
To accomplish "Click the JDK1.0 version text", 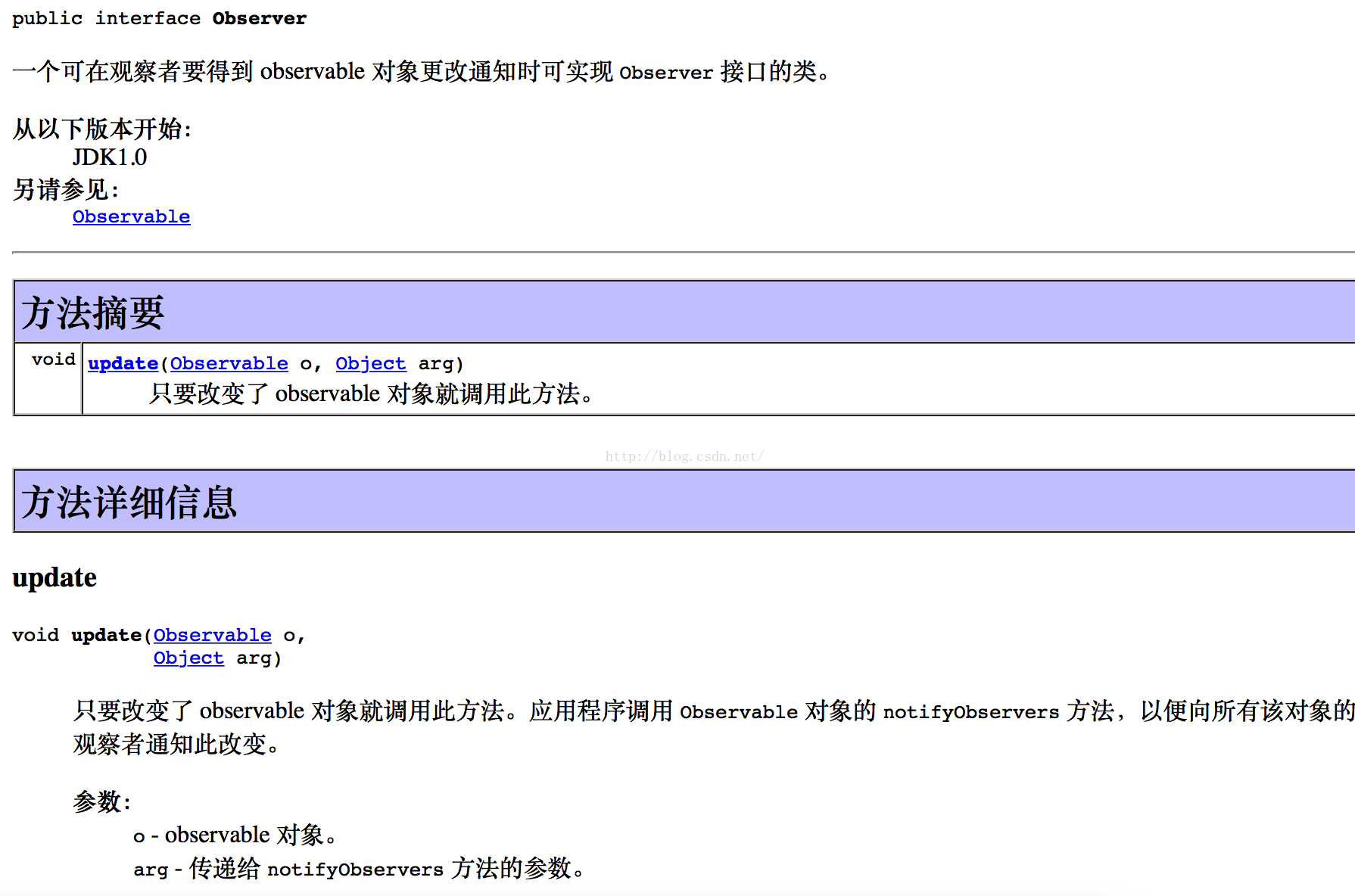I will (110, 157).
